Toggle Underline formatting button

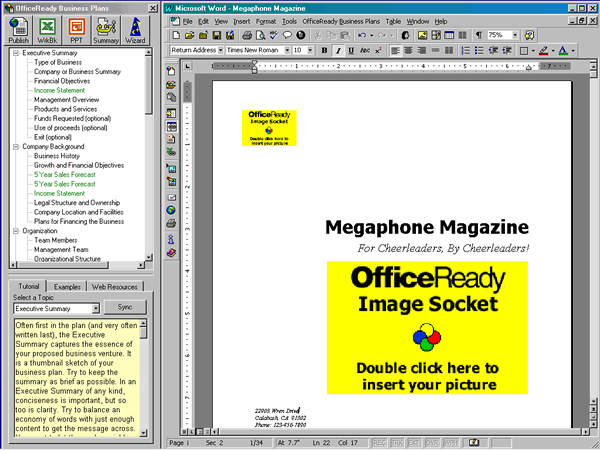pos(351,50)
